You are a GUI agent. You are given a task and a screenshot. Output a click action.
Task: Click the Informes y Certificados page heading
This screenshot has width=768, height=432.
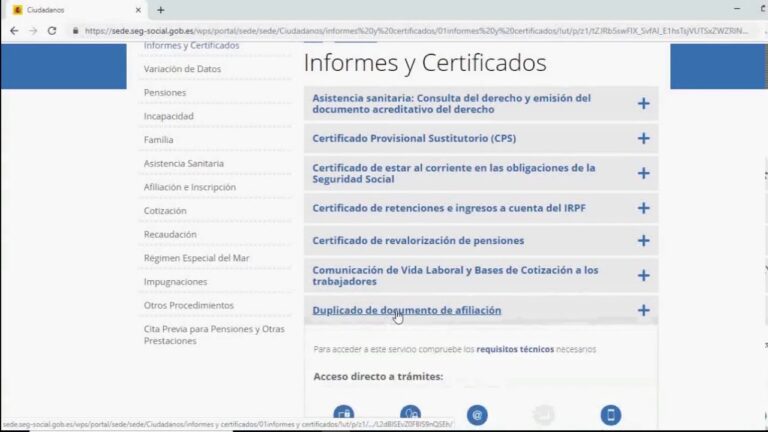[425, 63]
